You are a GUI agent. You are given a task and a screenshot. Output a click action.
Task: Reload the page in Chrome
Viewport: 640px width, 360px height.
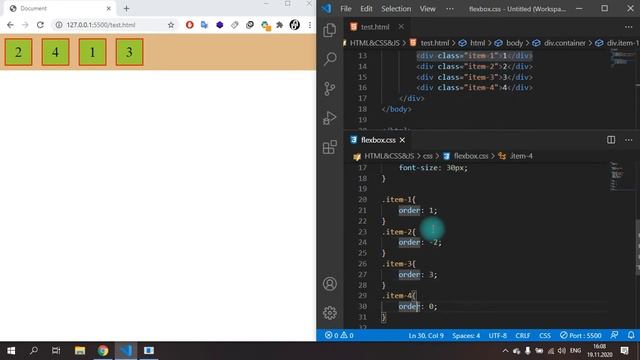[x=40, y=25]
